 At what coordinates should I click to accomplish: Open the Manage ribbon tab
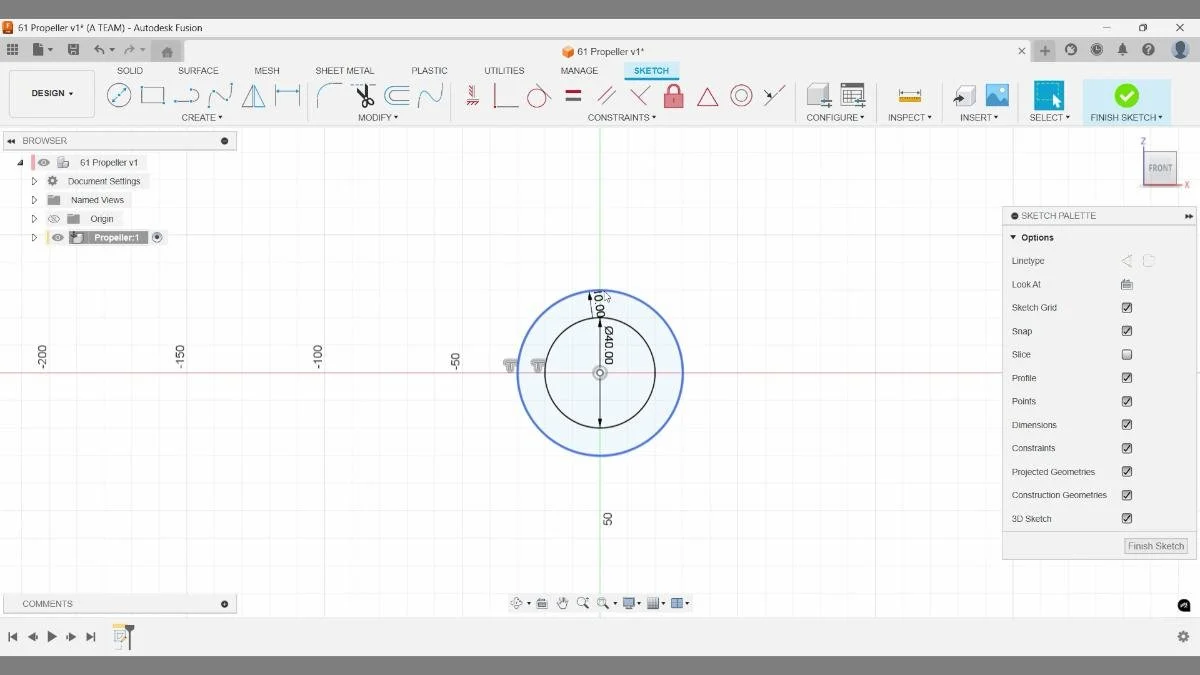tap(579, 70)
